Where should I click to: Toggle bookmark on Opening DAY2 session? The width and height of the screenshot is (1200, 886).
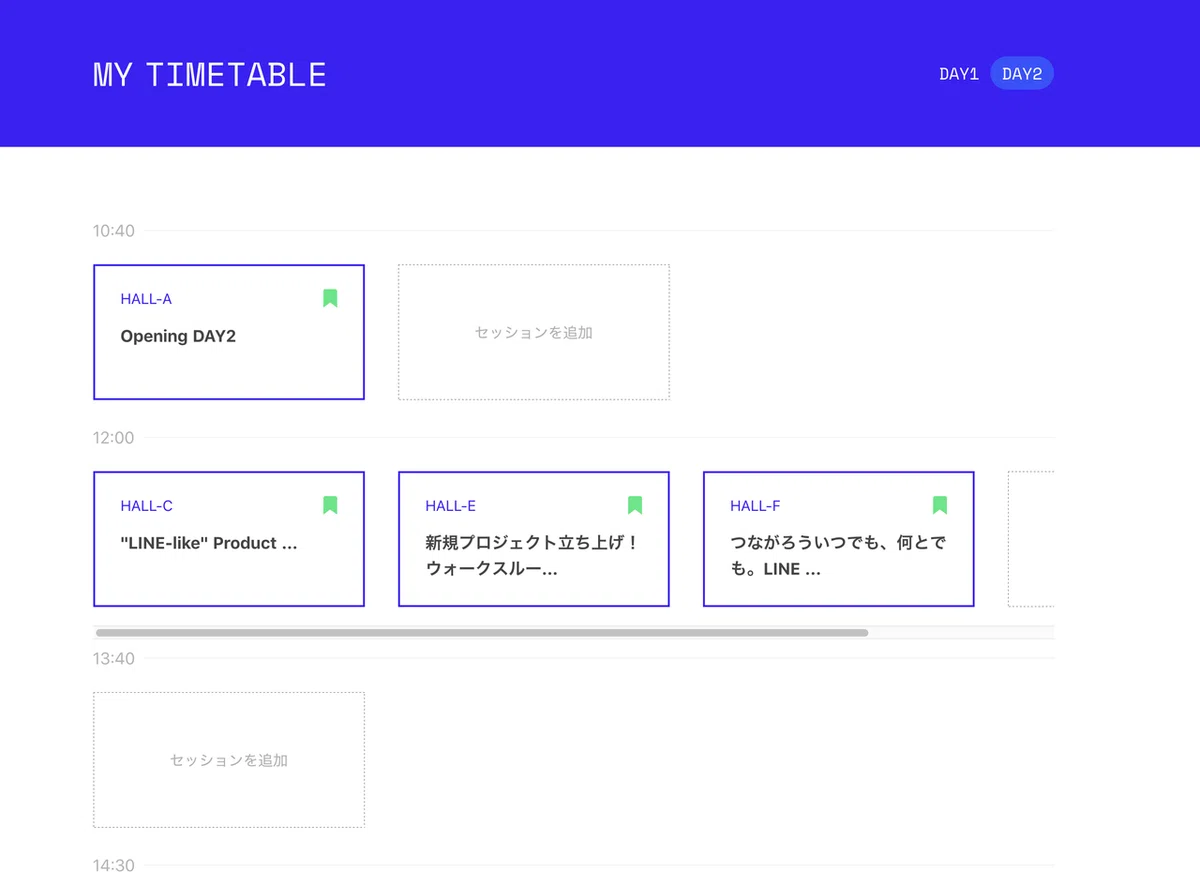pos(330,298)
